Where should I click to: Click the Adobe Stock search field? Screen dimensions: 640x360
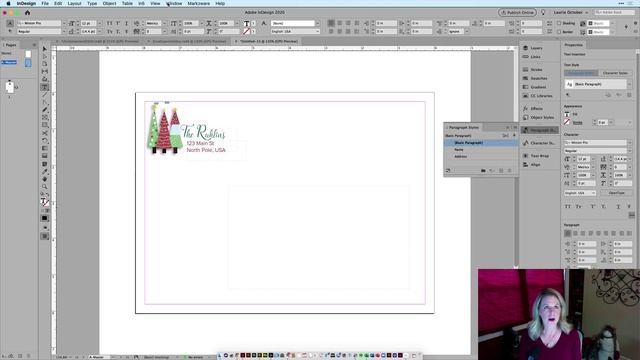point(614,13)
